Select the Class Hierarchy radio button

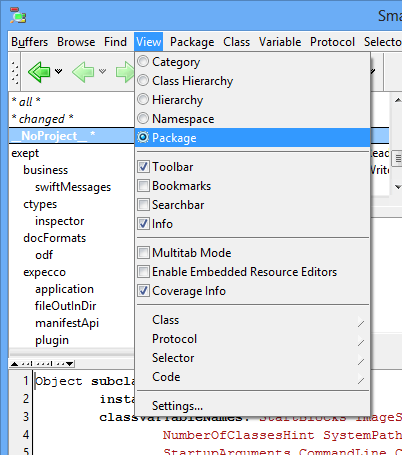143,80
